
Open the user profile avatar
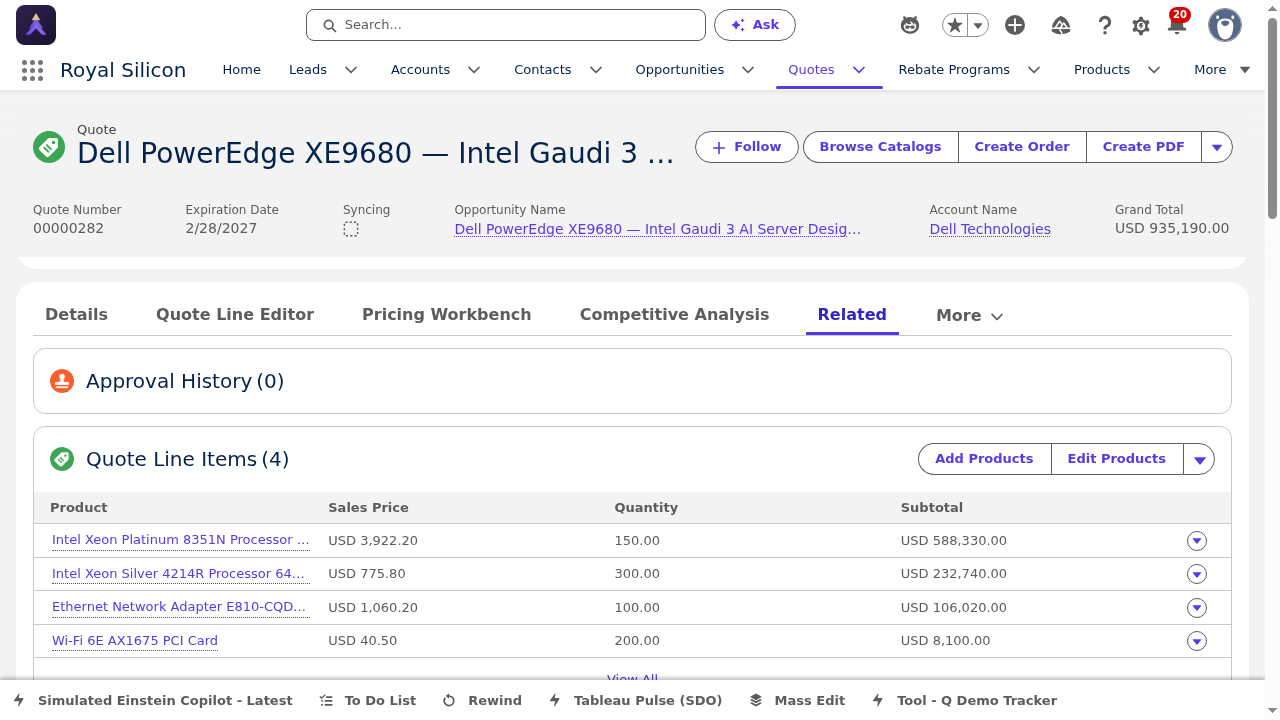1225,25
